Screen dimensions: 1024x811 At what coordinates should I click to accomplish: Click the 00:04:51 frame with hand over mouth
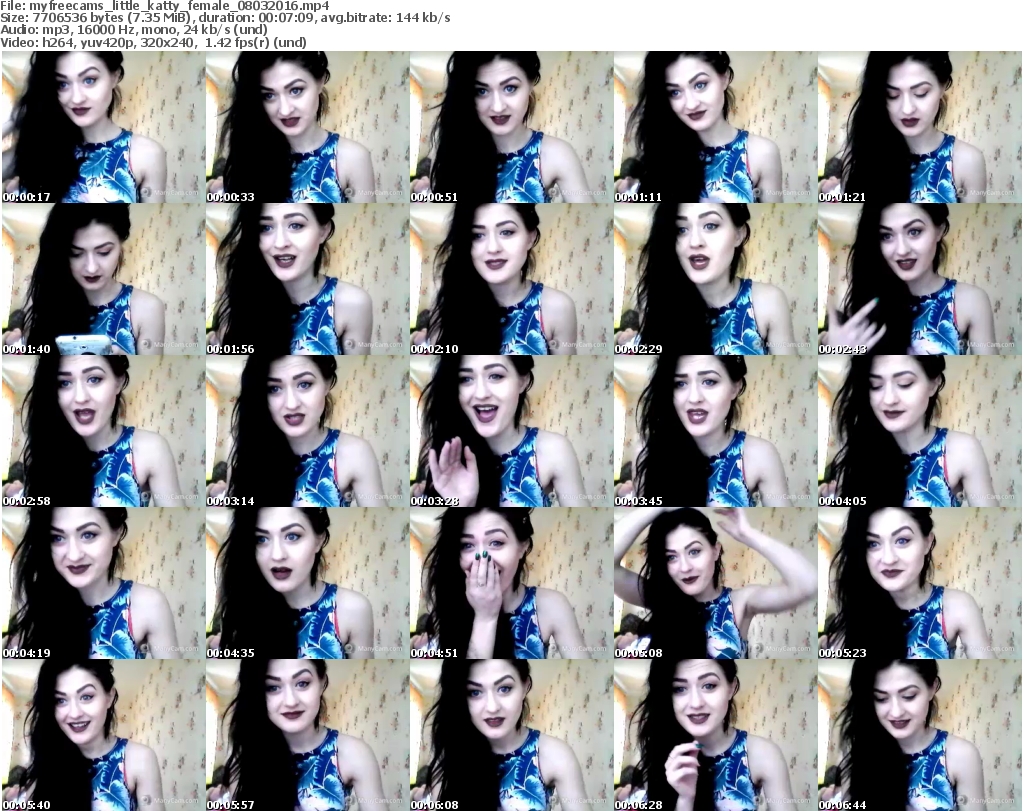tap(511, 583)
